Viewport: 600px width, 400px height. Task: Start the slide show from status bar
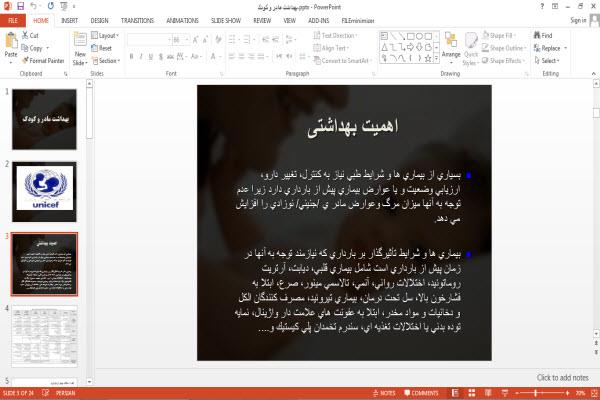[505, 393]
